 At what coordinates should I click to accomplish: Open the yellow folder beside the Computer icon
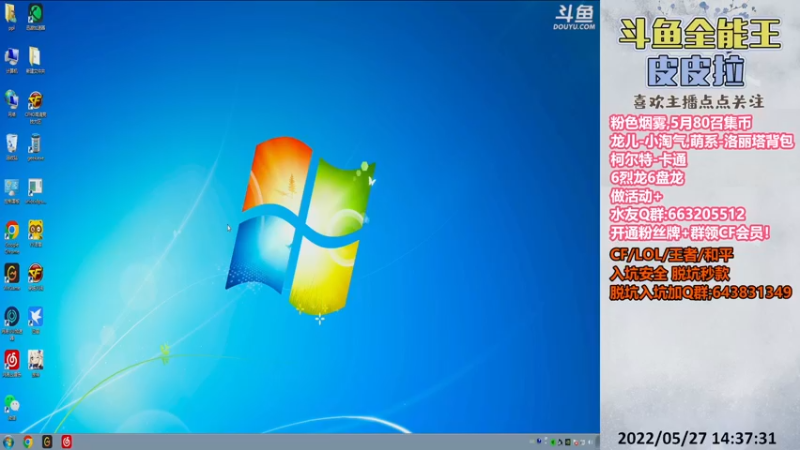coord(35,61)
